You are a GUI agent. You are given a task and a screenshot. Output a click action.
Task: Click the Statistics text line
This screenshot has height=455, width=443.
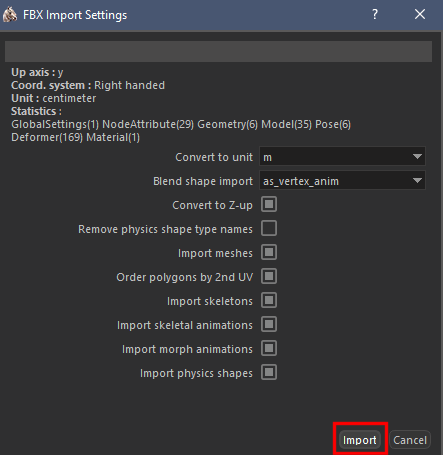click(36, 111)
